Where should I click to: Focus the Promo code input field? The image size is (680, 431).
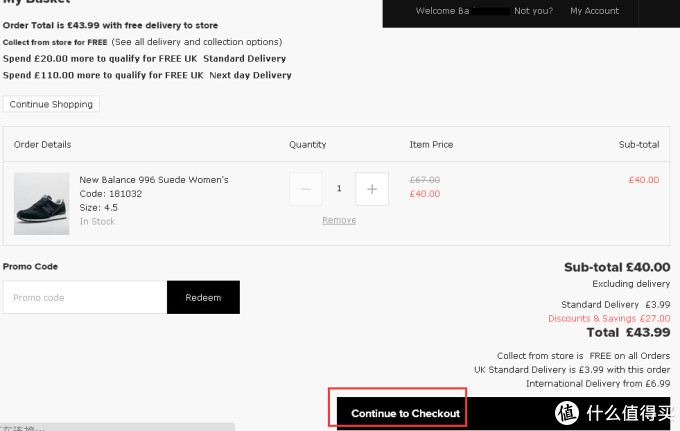pyautogui.click(x=85, y=297)
